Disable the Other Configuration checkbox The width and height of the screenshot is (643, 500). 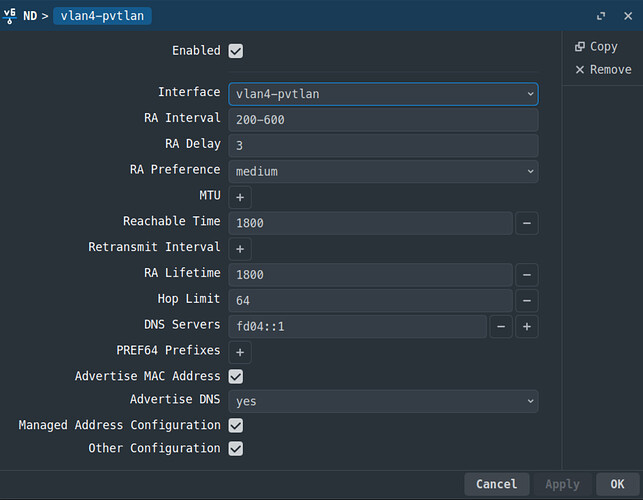[236, 448]
